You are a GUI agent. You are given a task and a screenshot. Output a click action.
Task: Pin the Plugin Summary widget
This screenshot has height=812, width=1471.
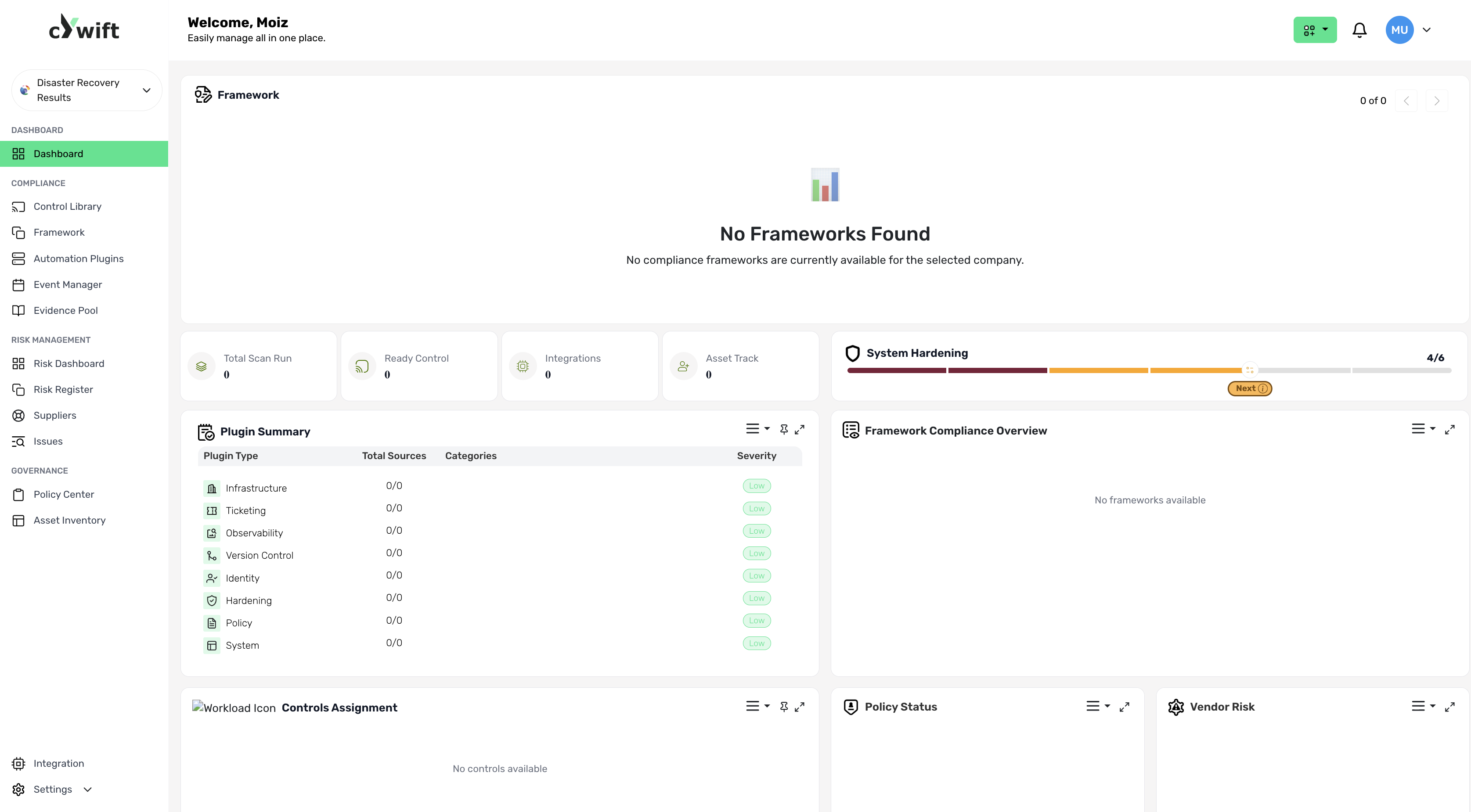coord(783,429)
